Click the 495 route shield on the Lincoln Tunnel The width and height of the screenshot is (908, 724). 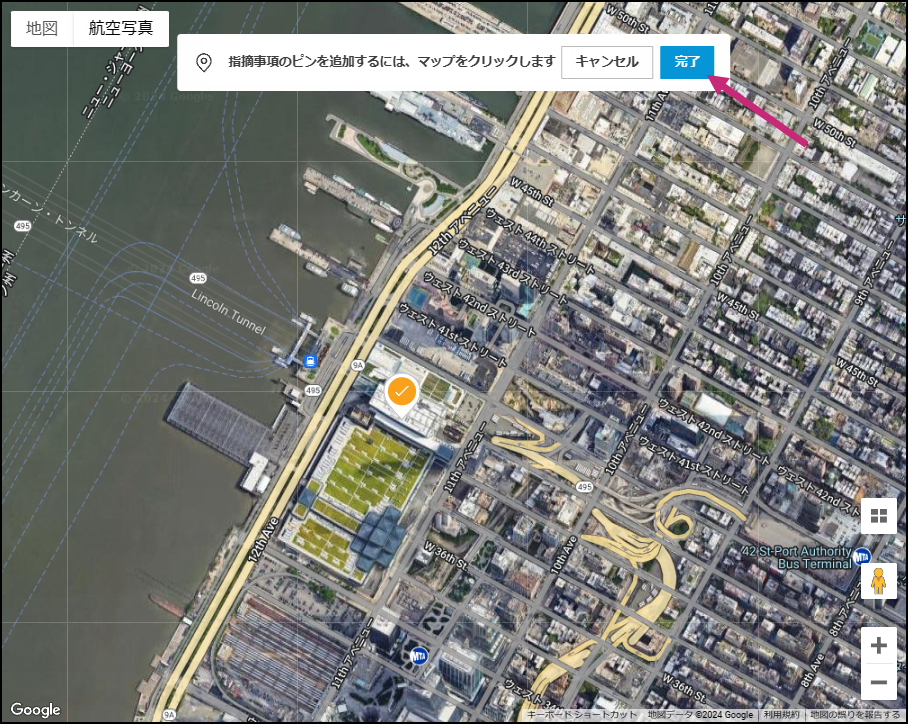[198, 278]
